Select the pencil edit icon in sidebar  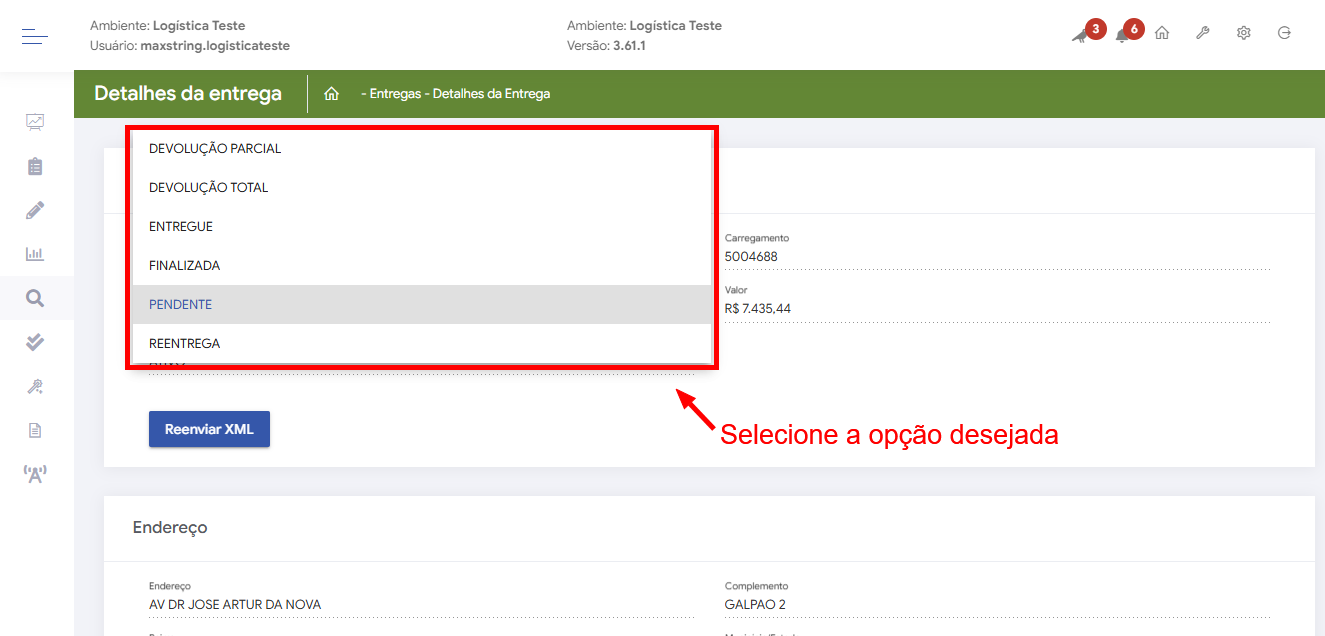[35, 210]
